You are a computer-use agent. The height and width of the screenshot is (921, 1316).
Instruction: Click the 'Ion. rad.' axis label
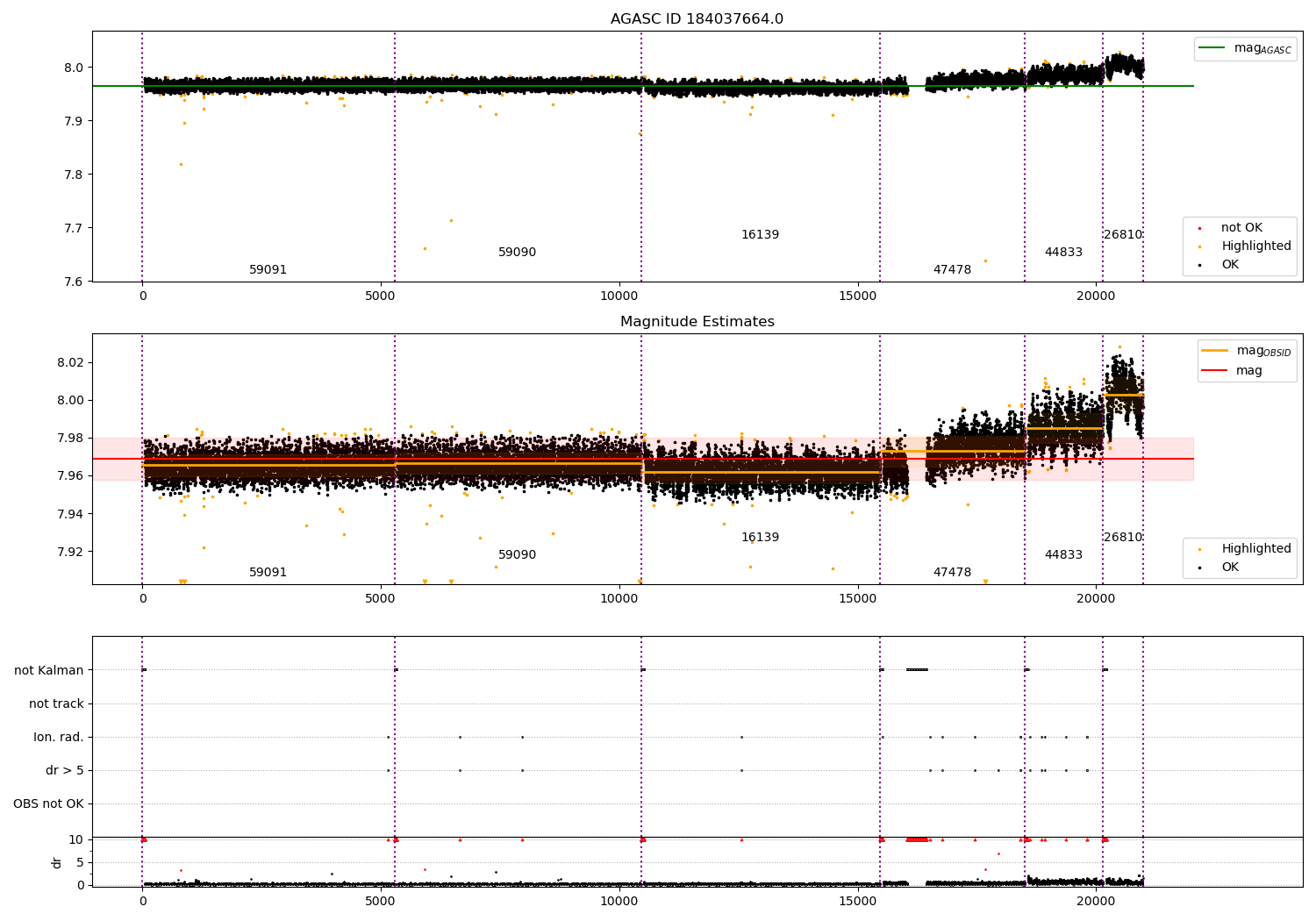[59, 738]
